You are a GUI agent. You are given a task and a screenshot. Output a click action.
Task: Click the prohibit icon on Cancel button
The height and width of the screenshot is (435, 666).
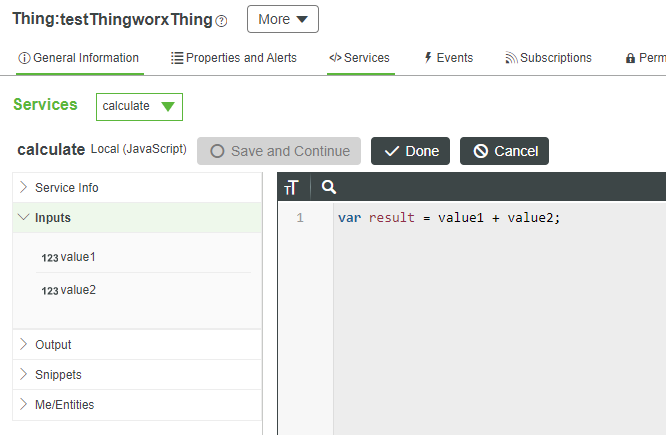(481, 151)
